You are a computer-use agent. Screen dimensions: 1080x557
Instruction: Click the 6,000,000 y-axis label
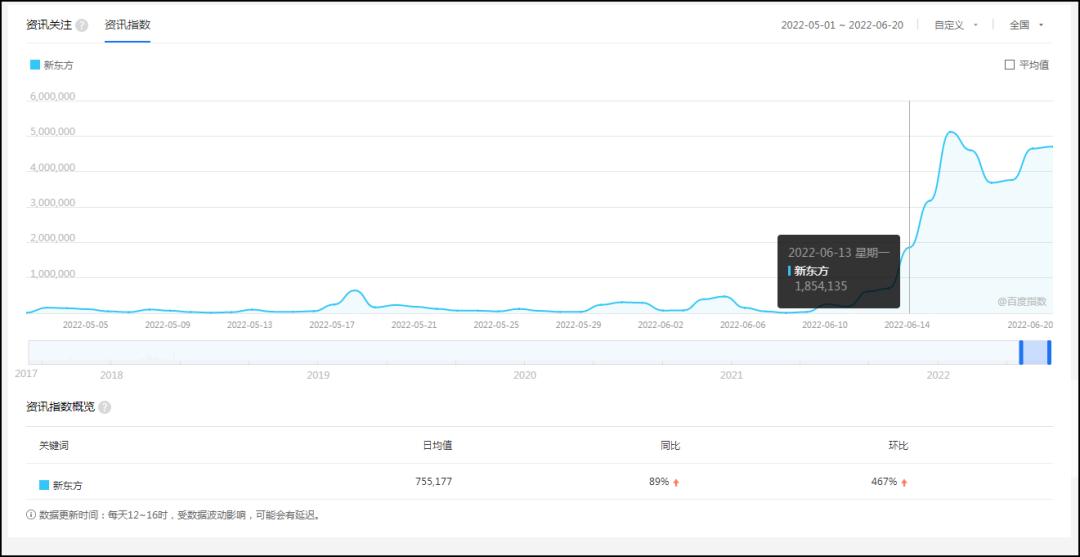tap(53, 97)
